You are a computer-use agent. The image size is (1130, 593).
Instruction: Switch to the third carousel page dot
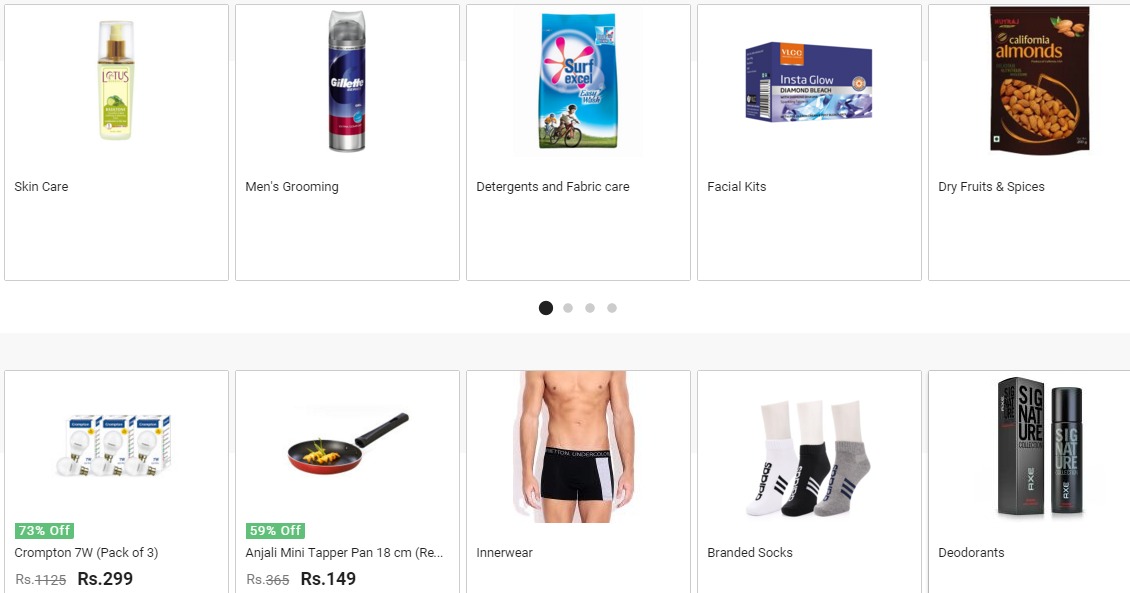click(x=590, y=308)
